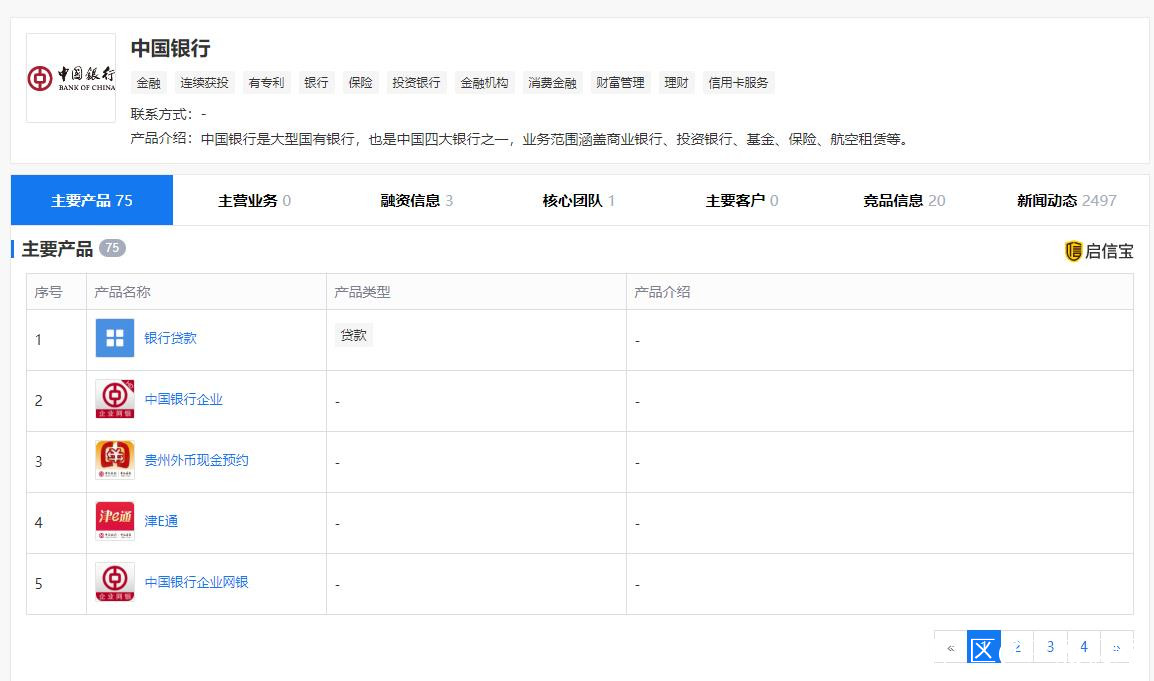The image size is (1154, 681).
Task: Go to next page with » arrow
Action: 1116,647
